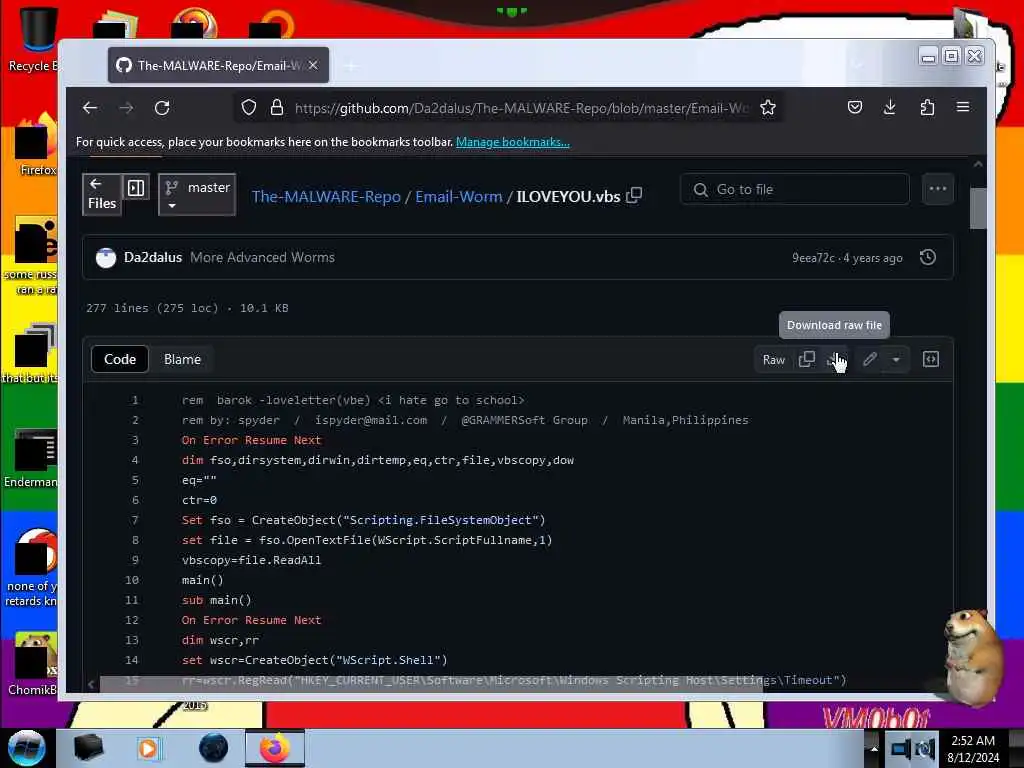View file history clock icon
Screen dimensions: 1024x768
(x=928, y=257)
